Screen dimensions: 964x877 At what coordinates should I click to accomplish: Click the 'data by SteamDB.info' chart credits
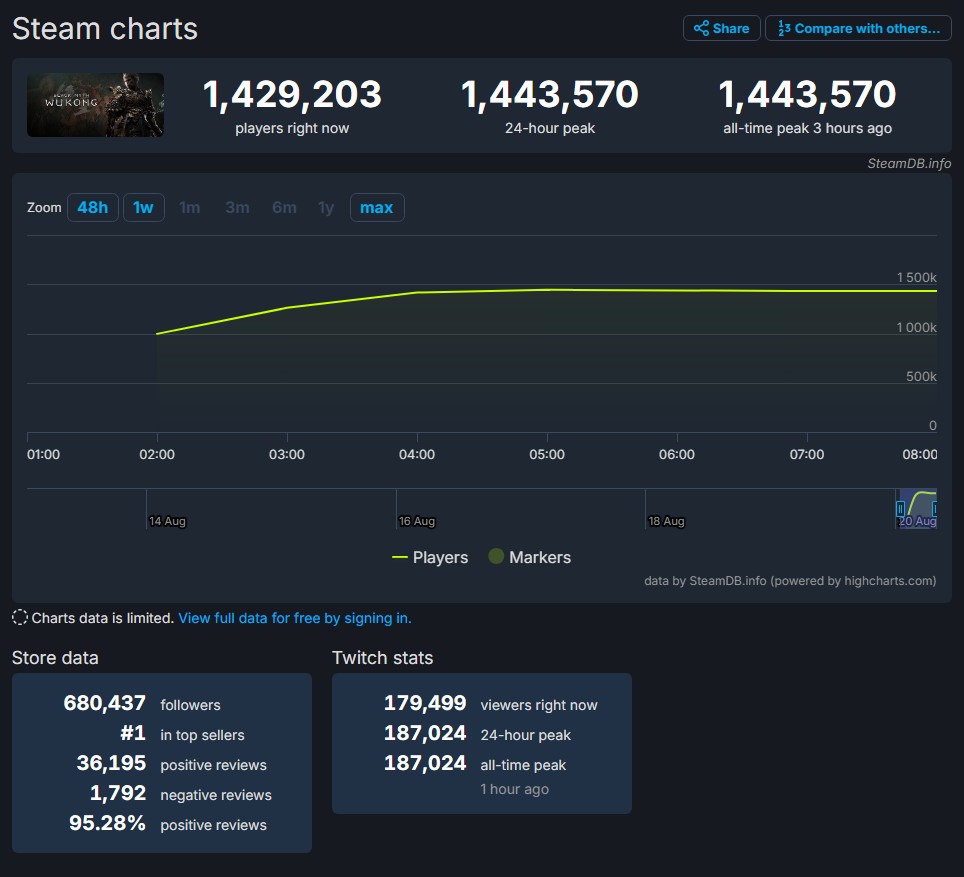[790, 581]
